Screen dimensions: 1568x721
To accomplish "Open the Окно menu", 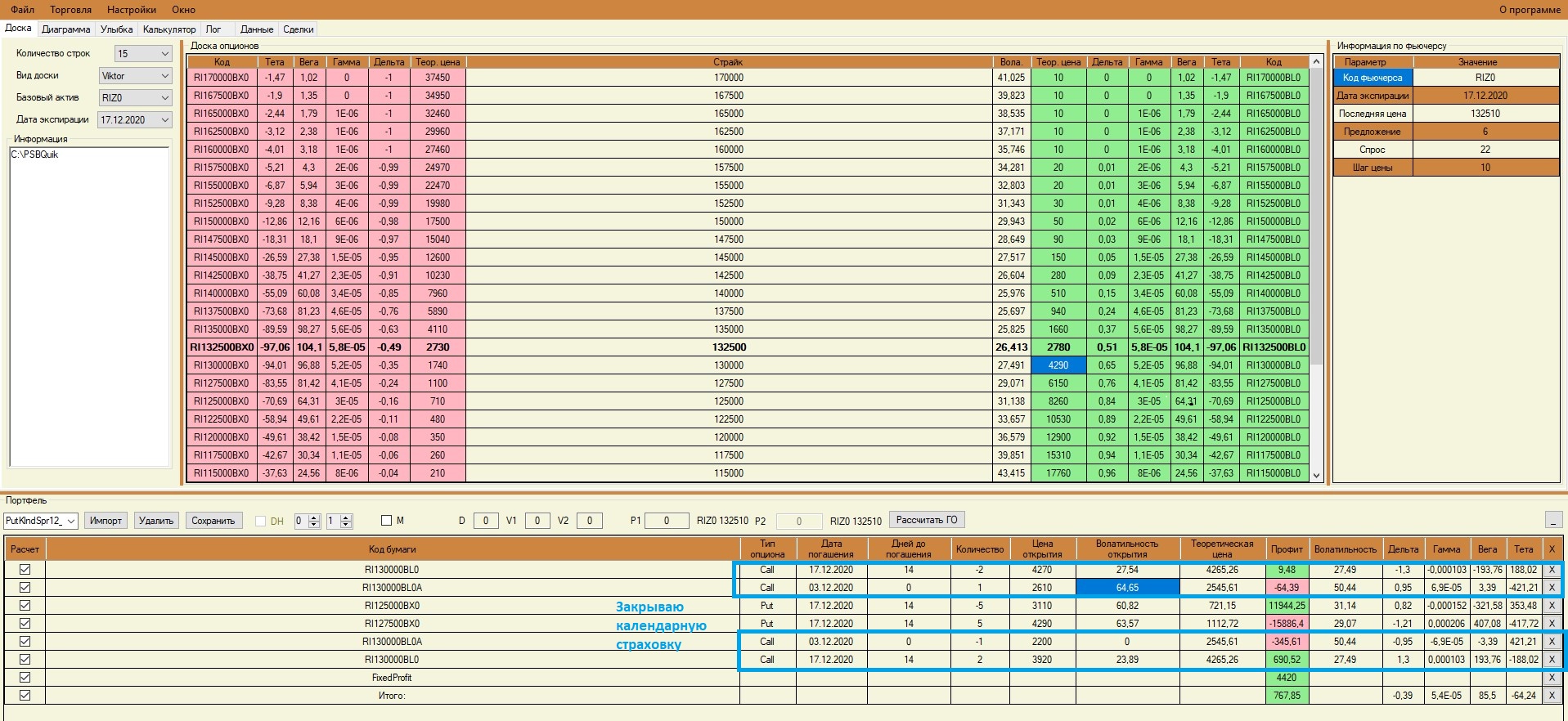I will 184,10.
